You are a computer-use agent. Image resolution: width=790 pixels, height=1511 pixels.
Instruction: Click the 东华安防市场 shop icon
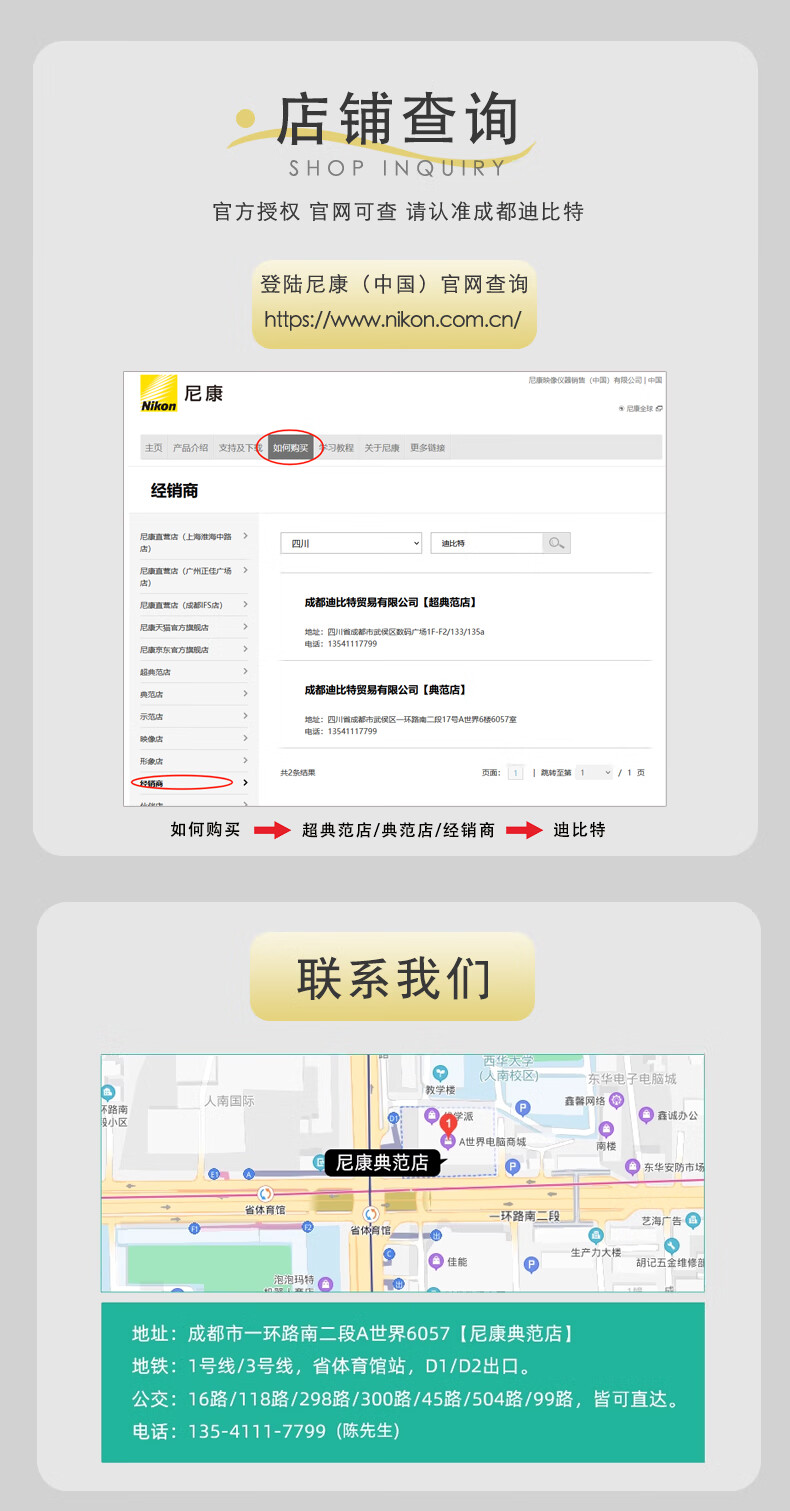632,1167
